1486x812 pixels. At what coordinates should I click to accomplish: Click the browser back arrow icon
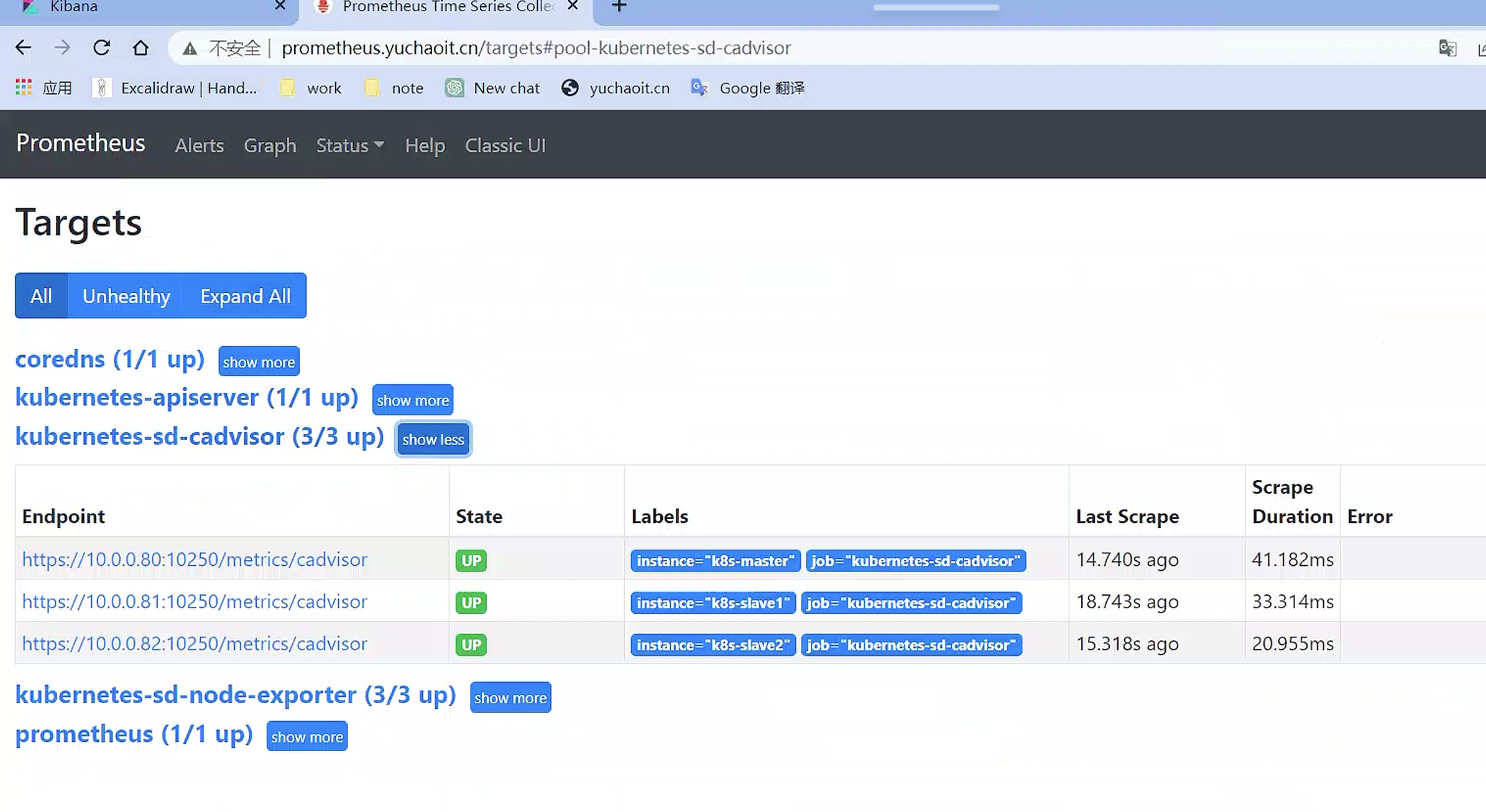click(23, 48)
